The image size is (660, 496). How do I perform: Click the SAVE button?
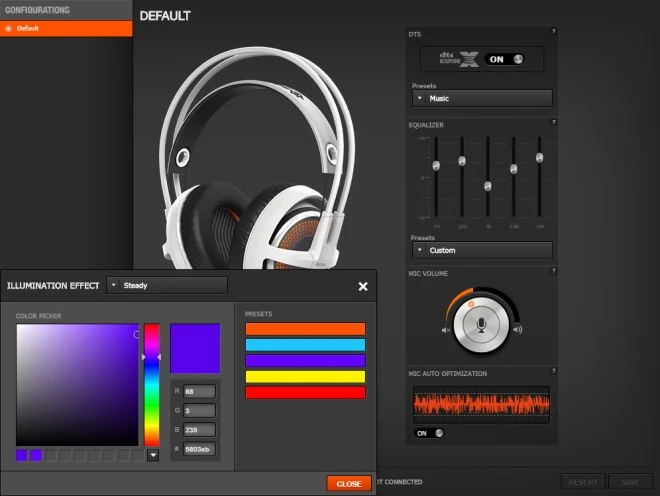pos(630,482)
